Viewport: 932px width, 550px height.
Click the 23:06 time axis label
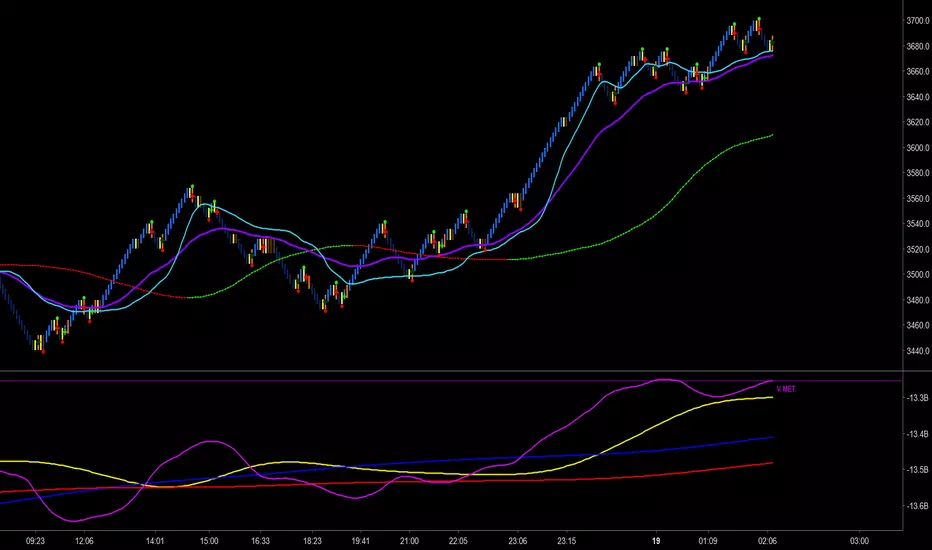pos(517,541)
